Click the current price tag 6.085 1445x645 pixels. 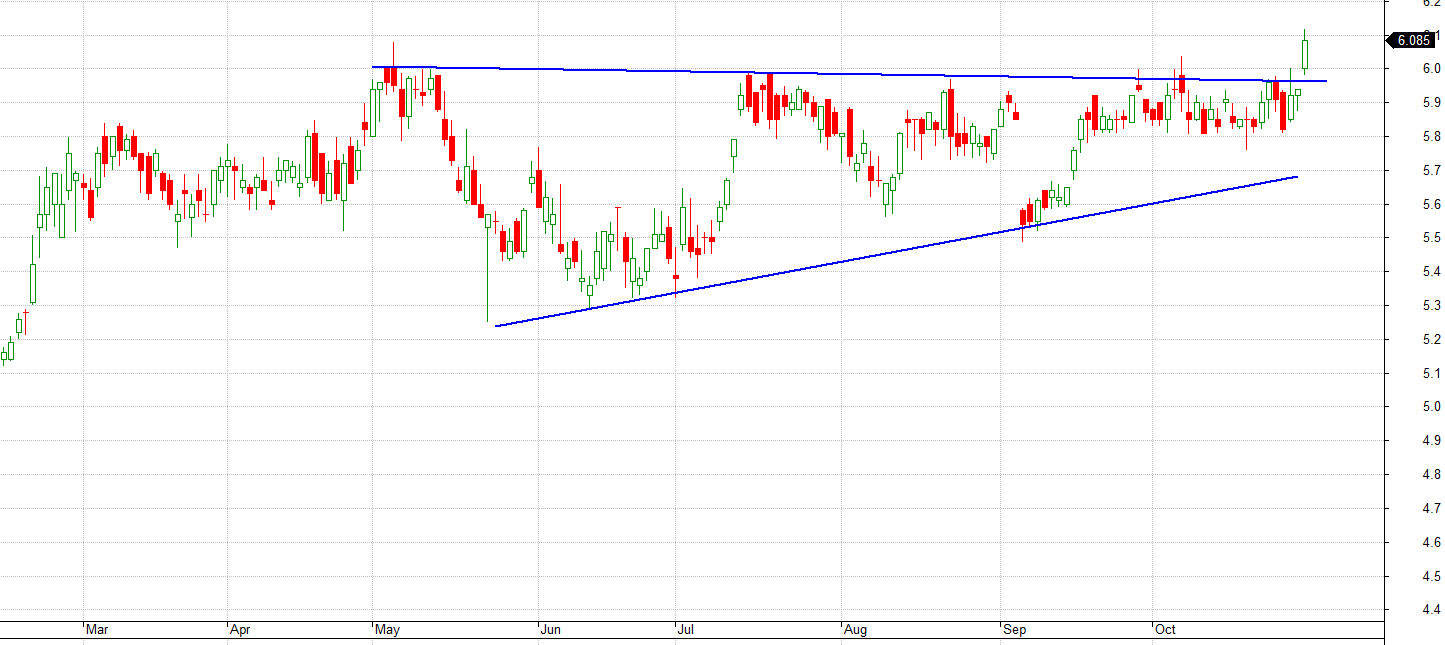(x=1412, y=40)
